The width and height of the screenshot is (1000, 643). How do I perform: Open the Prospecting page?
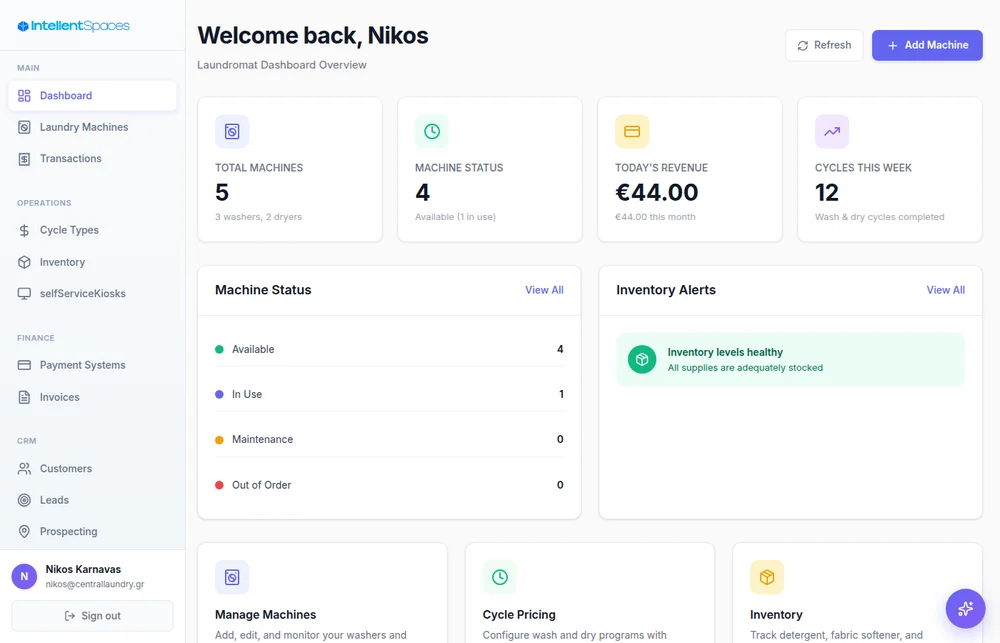point(92,531)
